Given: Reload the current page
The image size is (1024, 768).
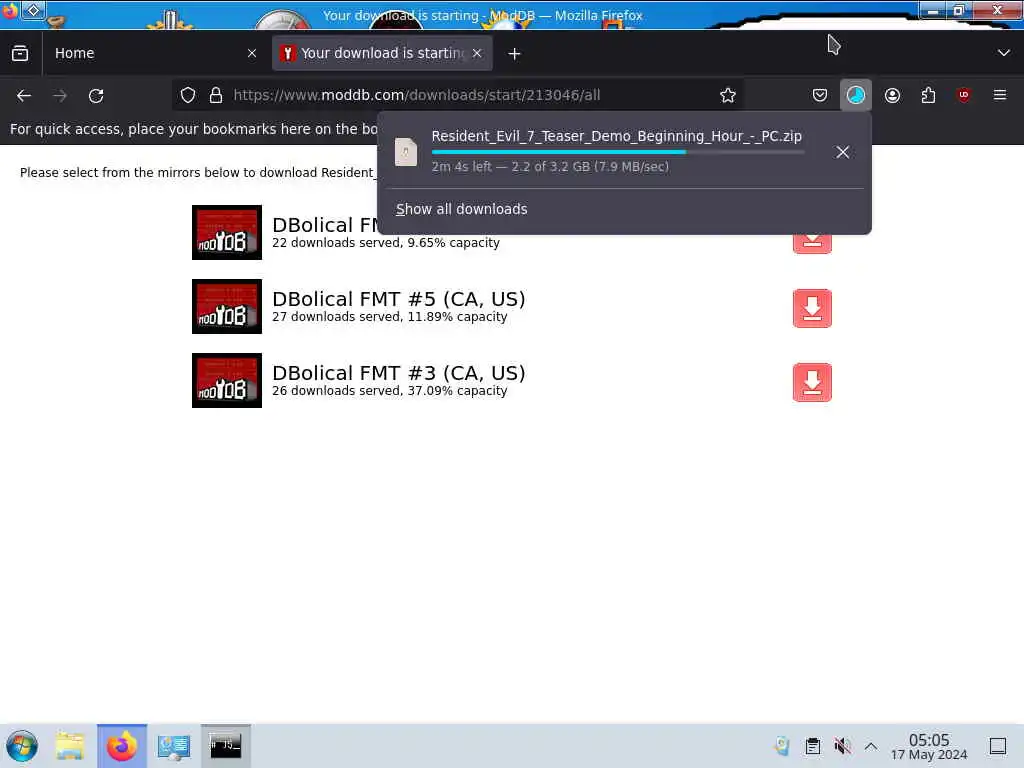Looking at the screenshot, I should tap(96, 95).
